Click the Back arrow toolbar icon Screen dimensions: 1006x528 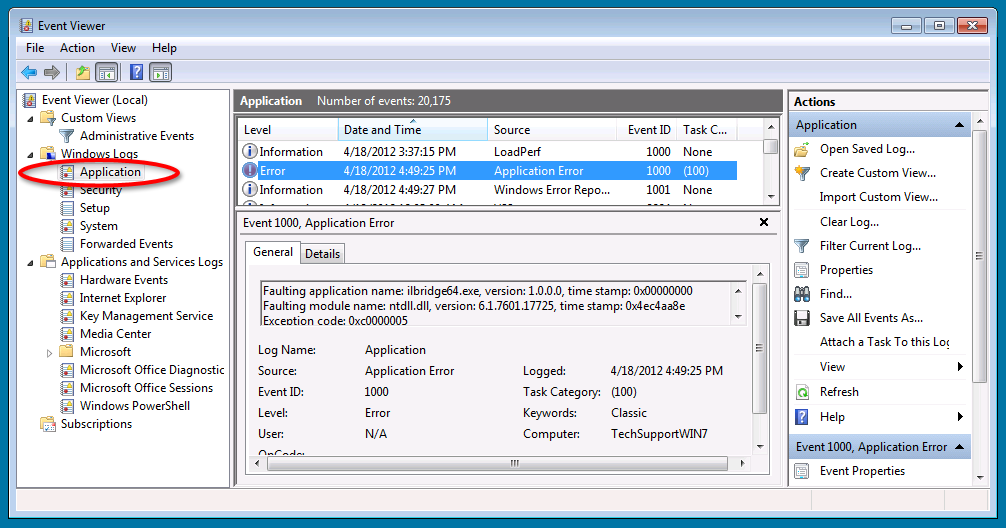pyautogui.click(x=29, y=72)
